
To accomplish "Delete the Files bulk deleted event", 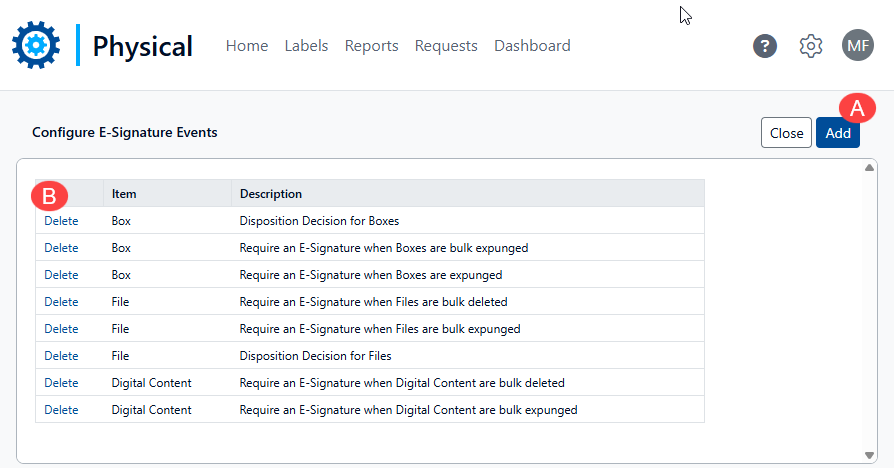I will point(61,302).
